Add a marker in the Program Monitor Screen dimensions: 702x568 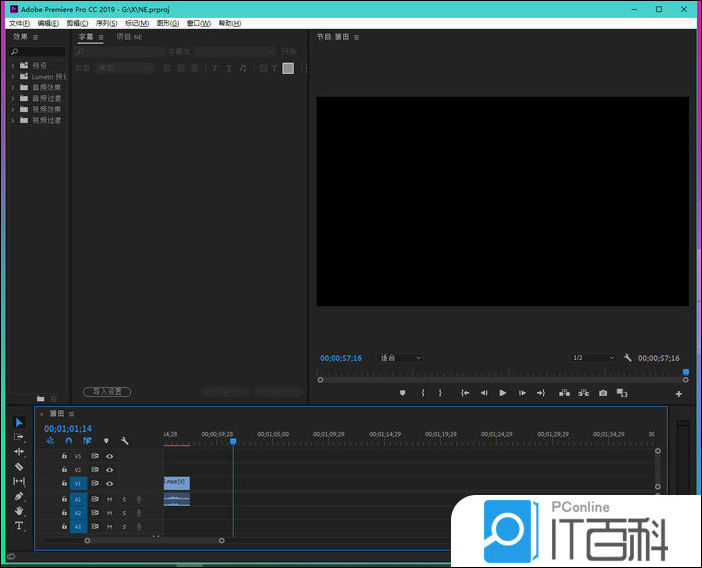pyautogui.click(x=403, y=393)
